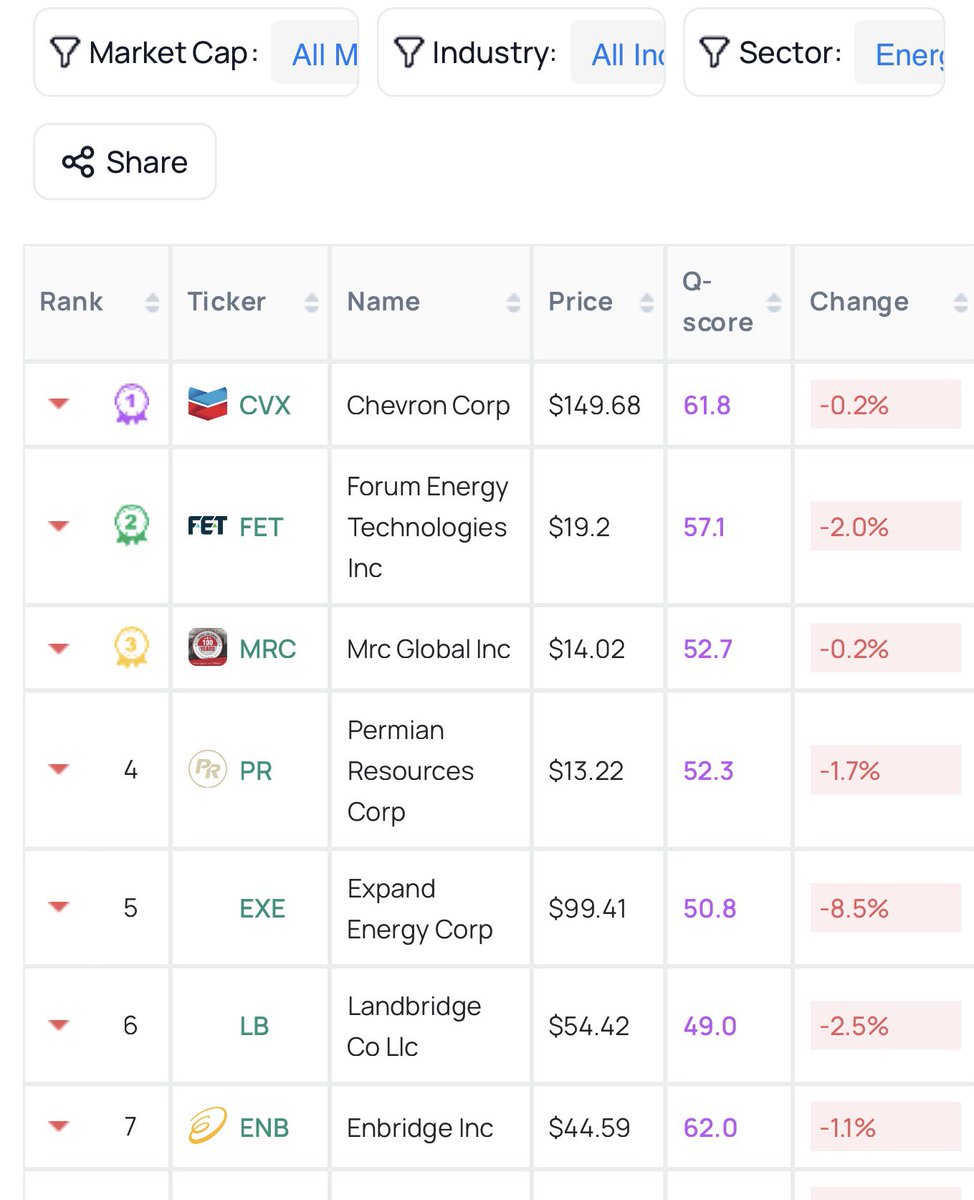974x1200 pixels.
Task: Click the 61.8 Q-score value
Action: pyautogui.click(x=707, y=405)
